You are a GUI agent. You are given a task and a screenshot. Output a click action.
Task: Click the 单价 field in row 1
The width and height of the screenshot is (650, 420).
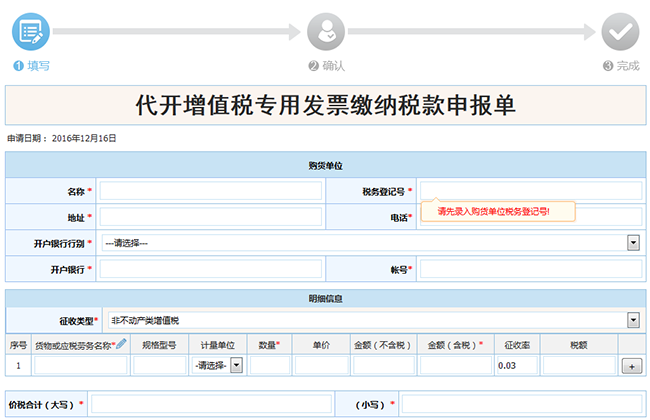point(321,366)
